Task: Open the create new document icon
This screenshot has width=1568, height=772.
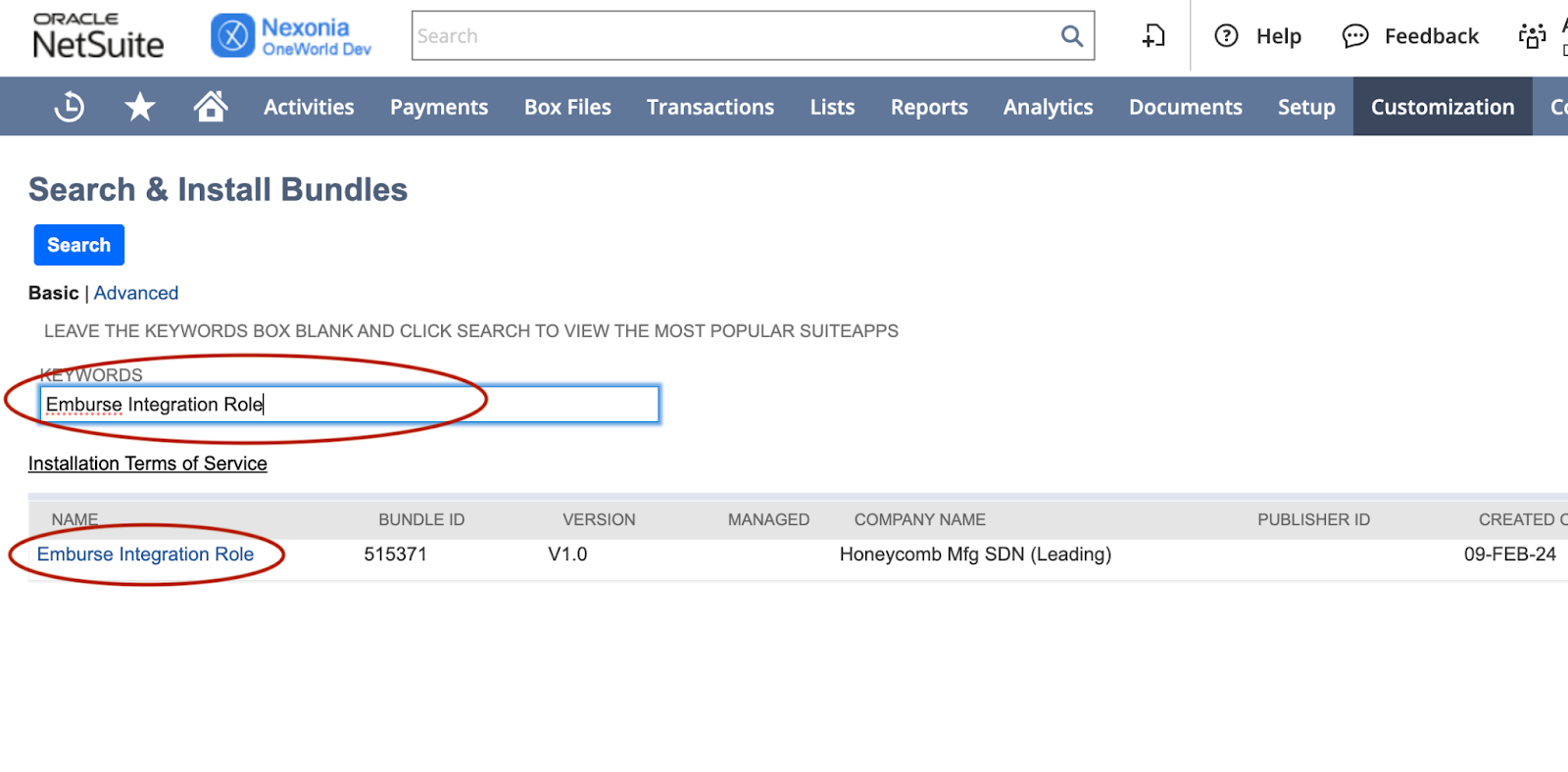Action: [1153, 36]
